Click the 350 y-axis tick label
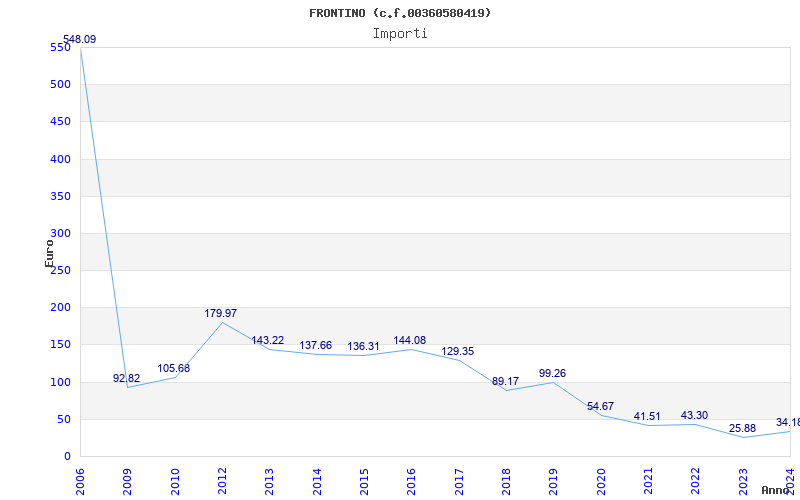Viewport: 800px width, 500px height. click(x=60, y=196)
